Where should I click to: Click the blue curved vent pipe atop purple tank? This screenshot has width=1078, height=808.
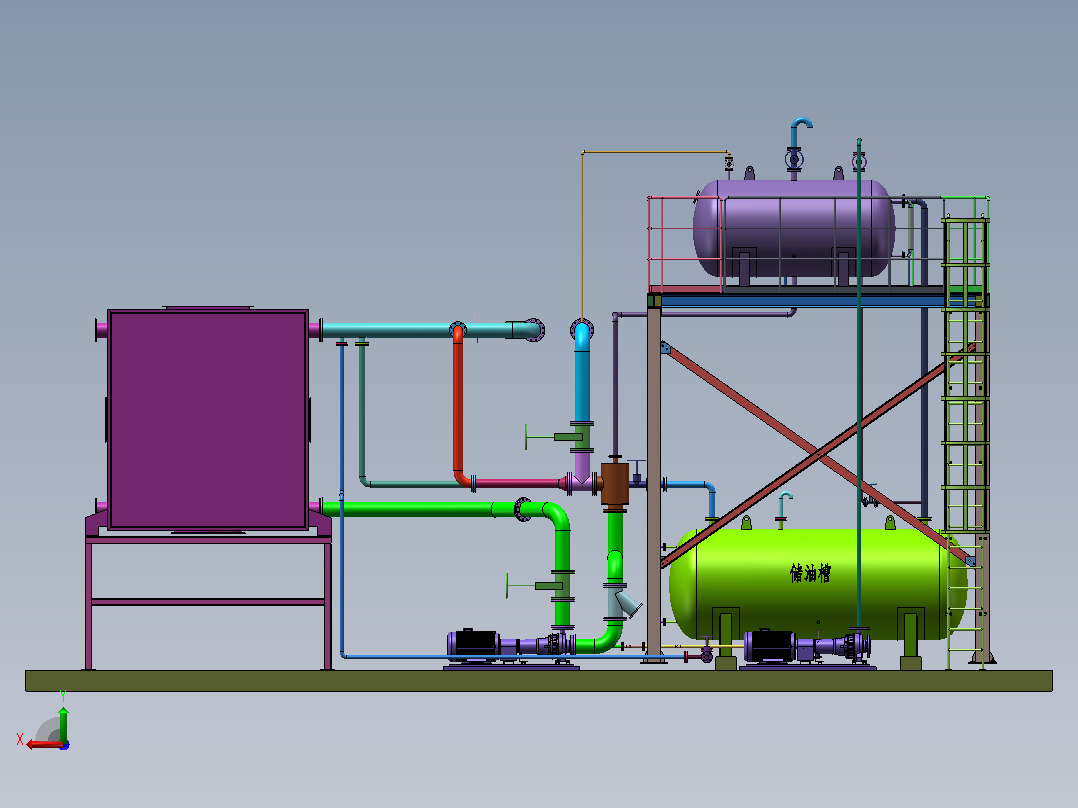coord(800,129)
